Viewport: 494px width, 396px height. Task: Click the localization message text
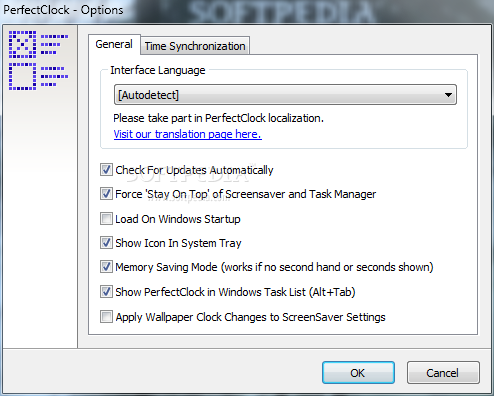219,118
